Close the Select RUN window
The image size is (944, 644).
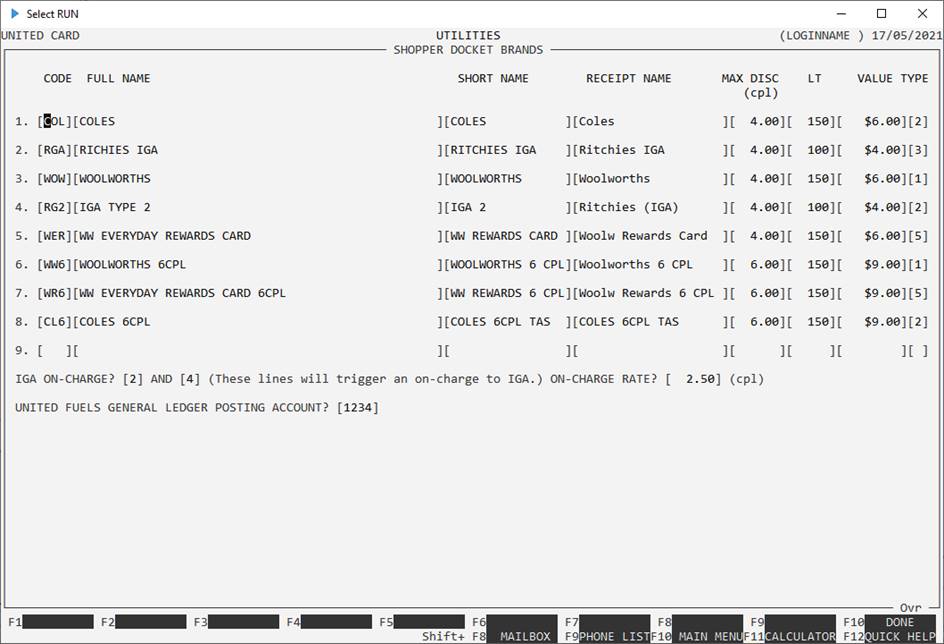click(x=922, y=13)
